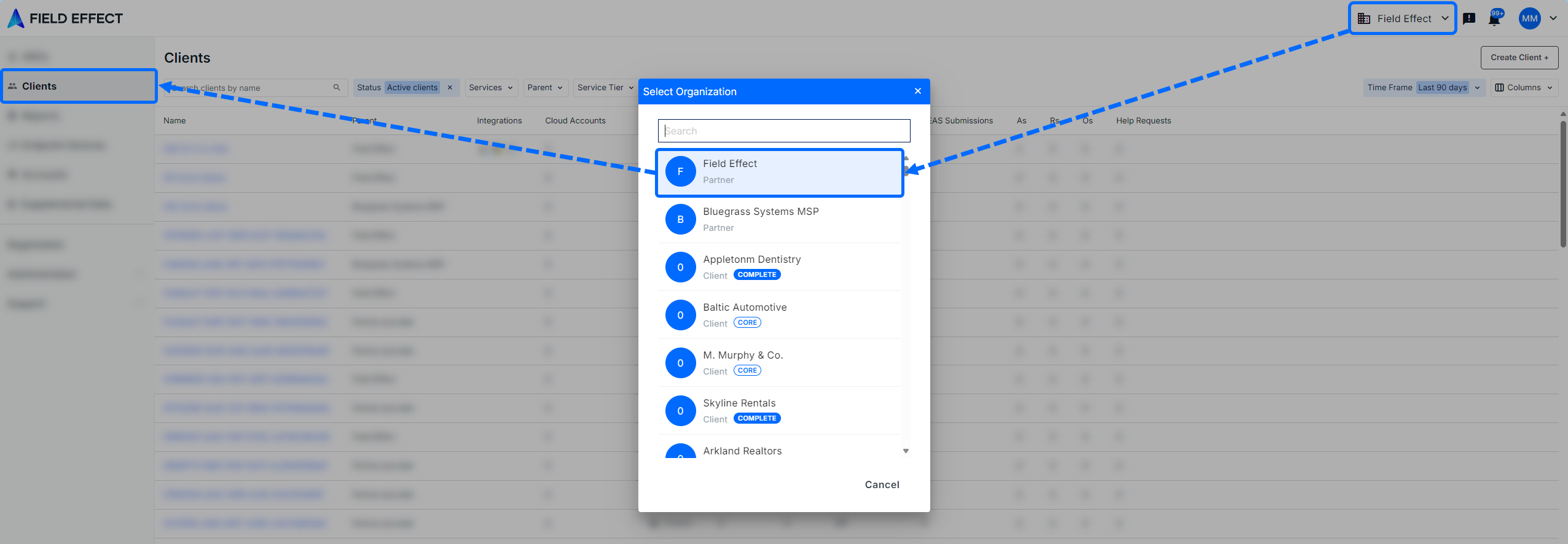Screen dimensions: 1568x544
Task: Click the F avatar for Field Effect
Action: pyautogui.click(x=680, y=171)
